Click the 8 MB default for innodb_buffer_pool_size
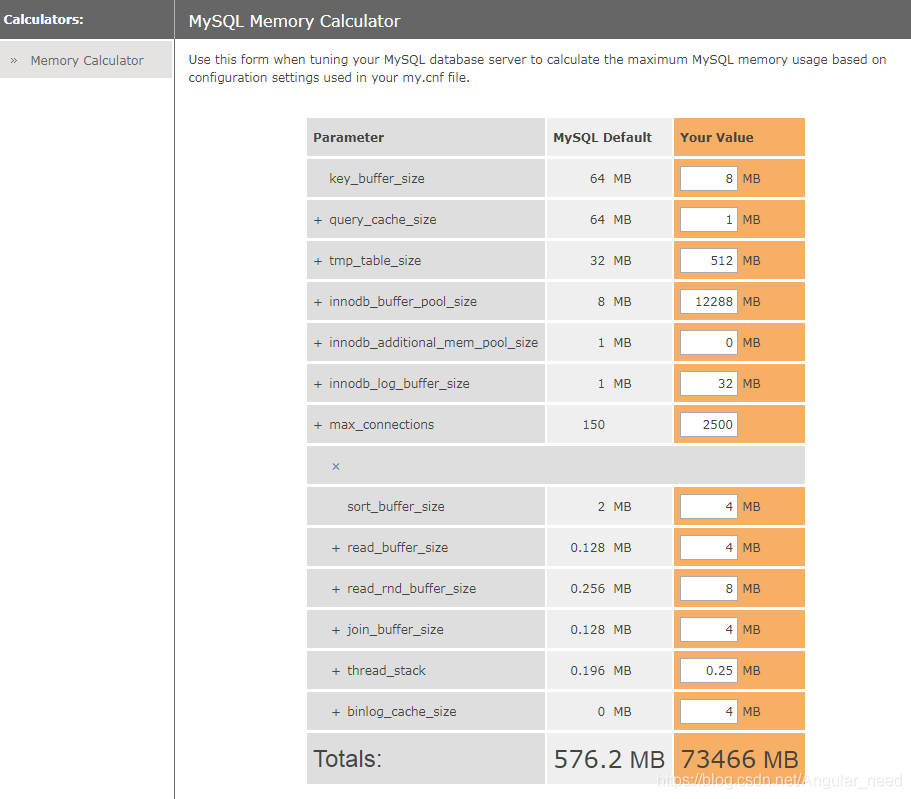 (x=614, y=302)
